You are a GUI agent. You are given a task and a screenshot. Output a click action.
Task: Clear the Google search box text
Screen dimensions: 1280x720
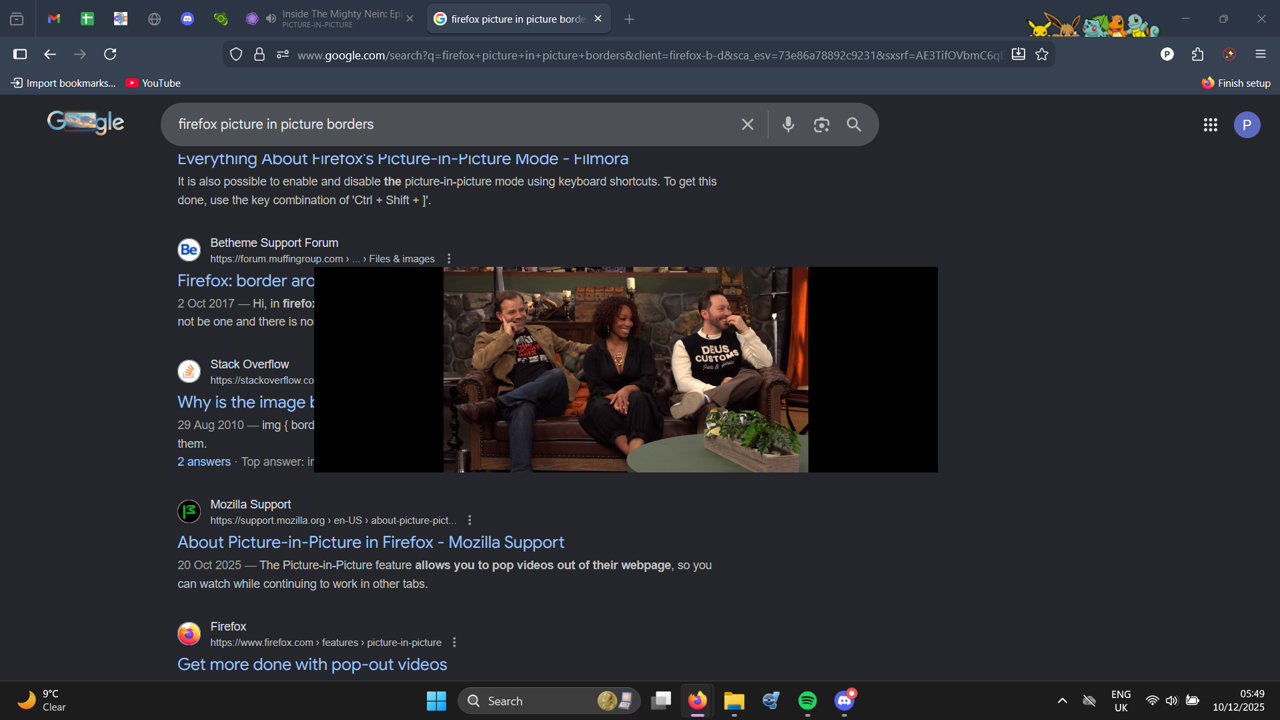coord(747,125)
